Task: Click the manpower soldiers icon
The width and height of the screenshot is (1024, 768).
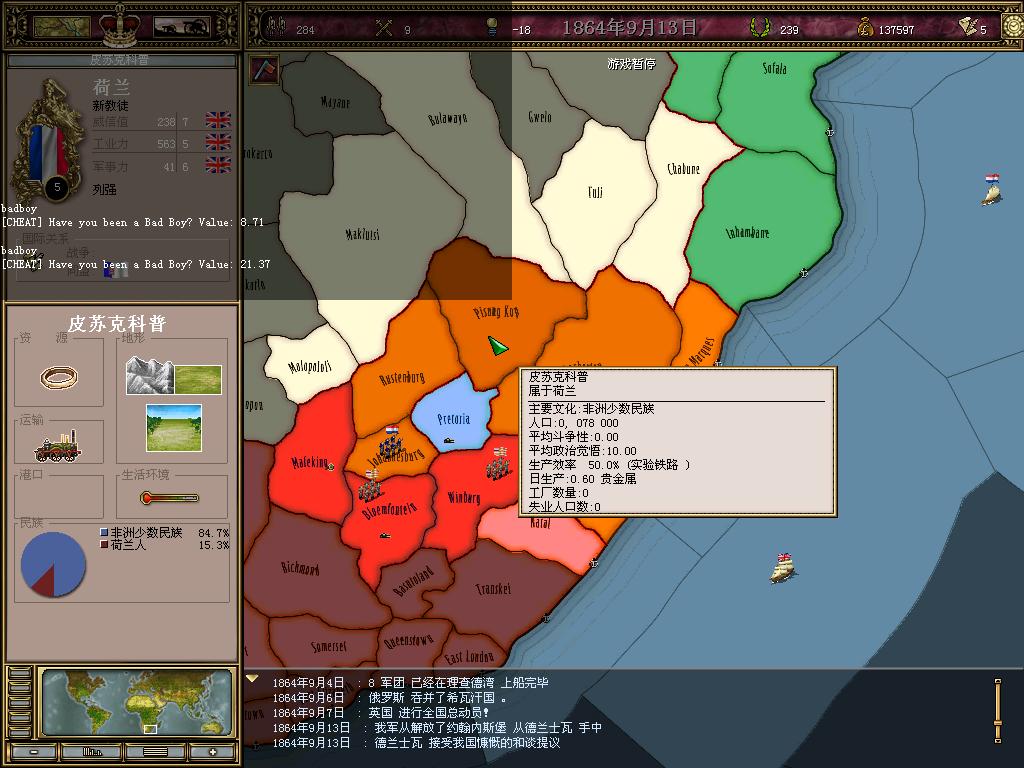Action: pos(276,26)
